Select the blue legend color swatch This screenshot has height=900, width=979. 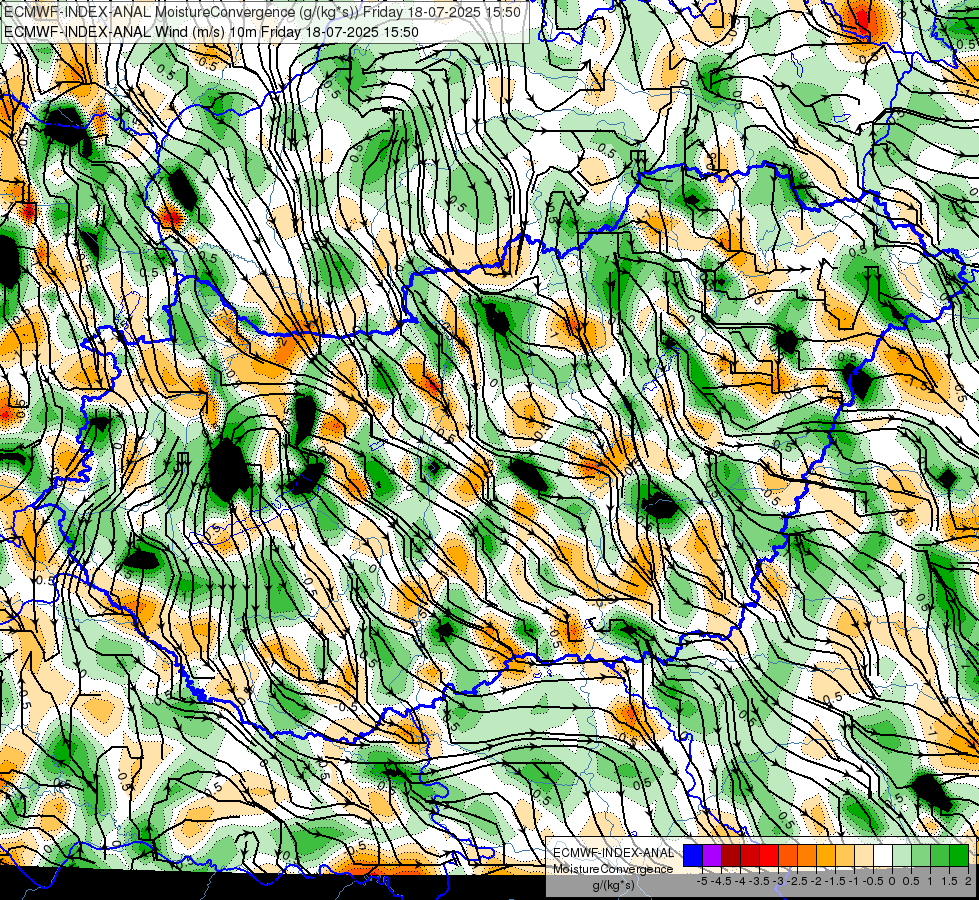(x=693, y=855)
